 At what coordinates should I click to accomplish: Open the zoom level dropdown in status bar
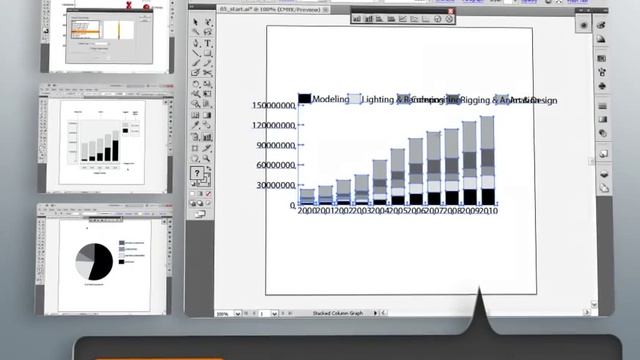coord(238,314)
